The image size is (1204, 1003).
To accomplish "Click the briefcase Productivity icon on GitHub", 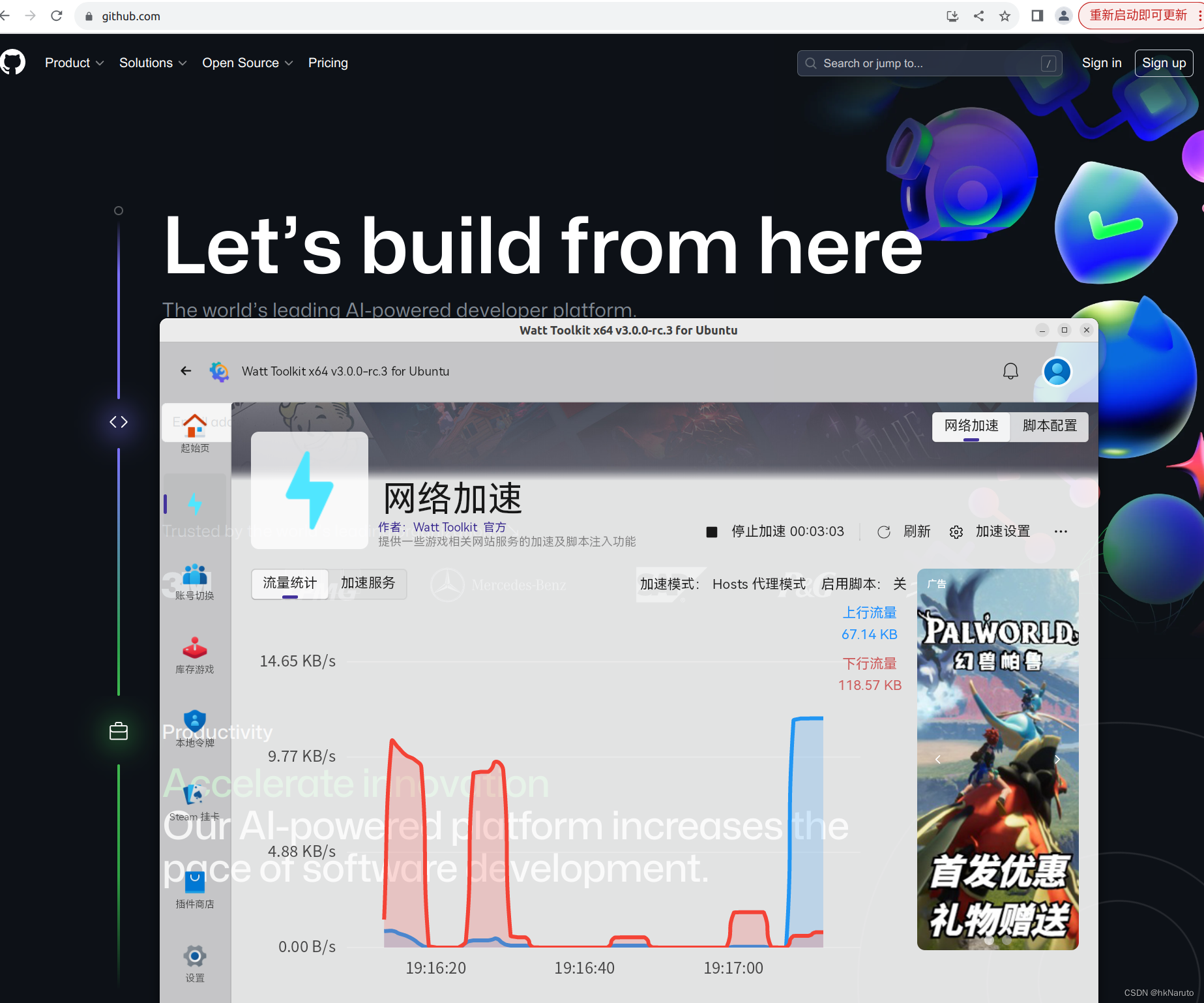I will click(119, 731).
